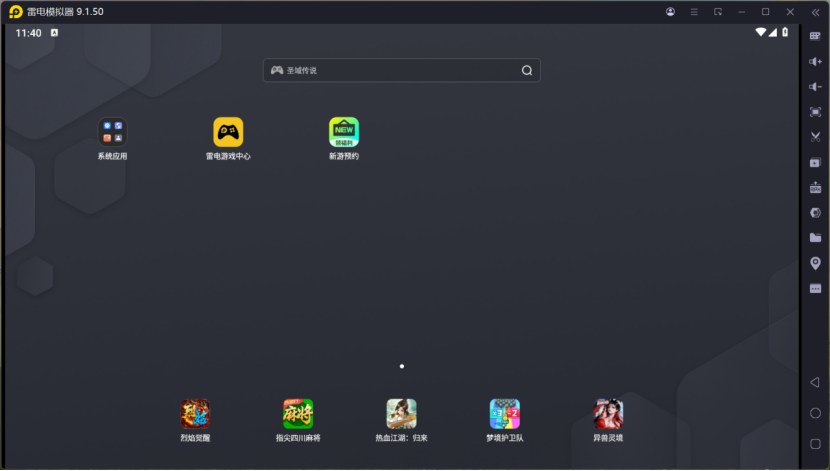
Task: Launch the 烈焰觉醒 game
Action: click(x=195, y=414)
